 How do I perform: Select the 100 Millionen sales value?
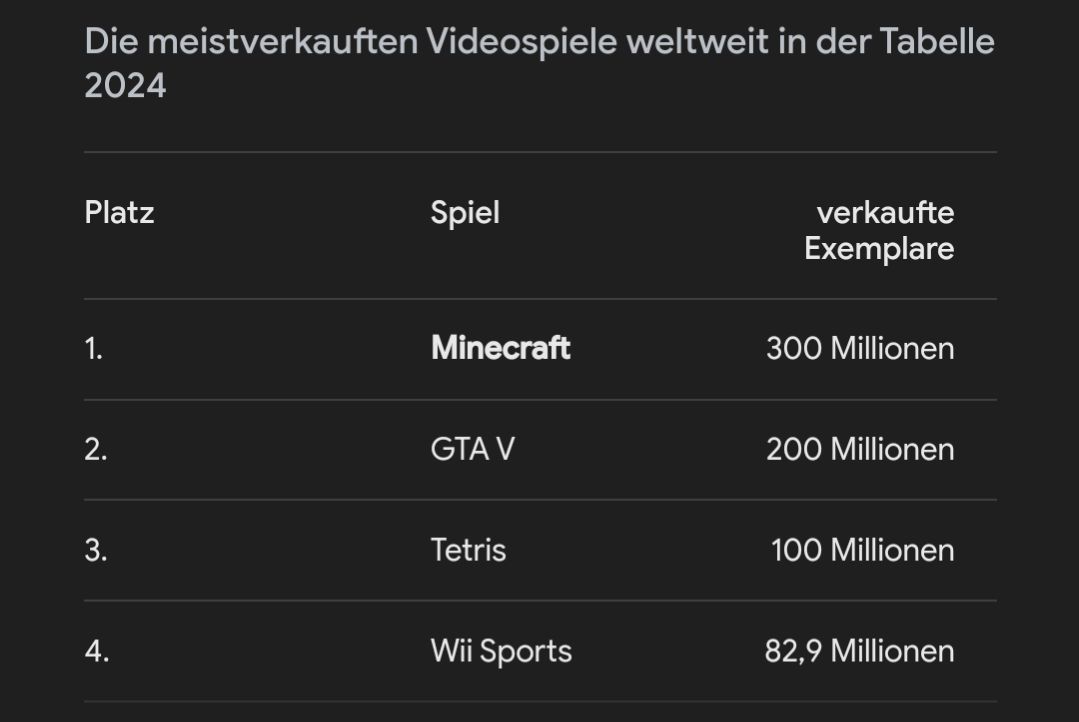tap(862, 550)
